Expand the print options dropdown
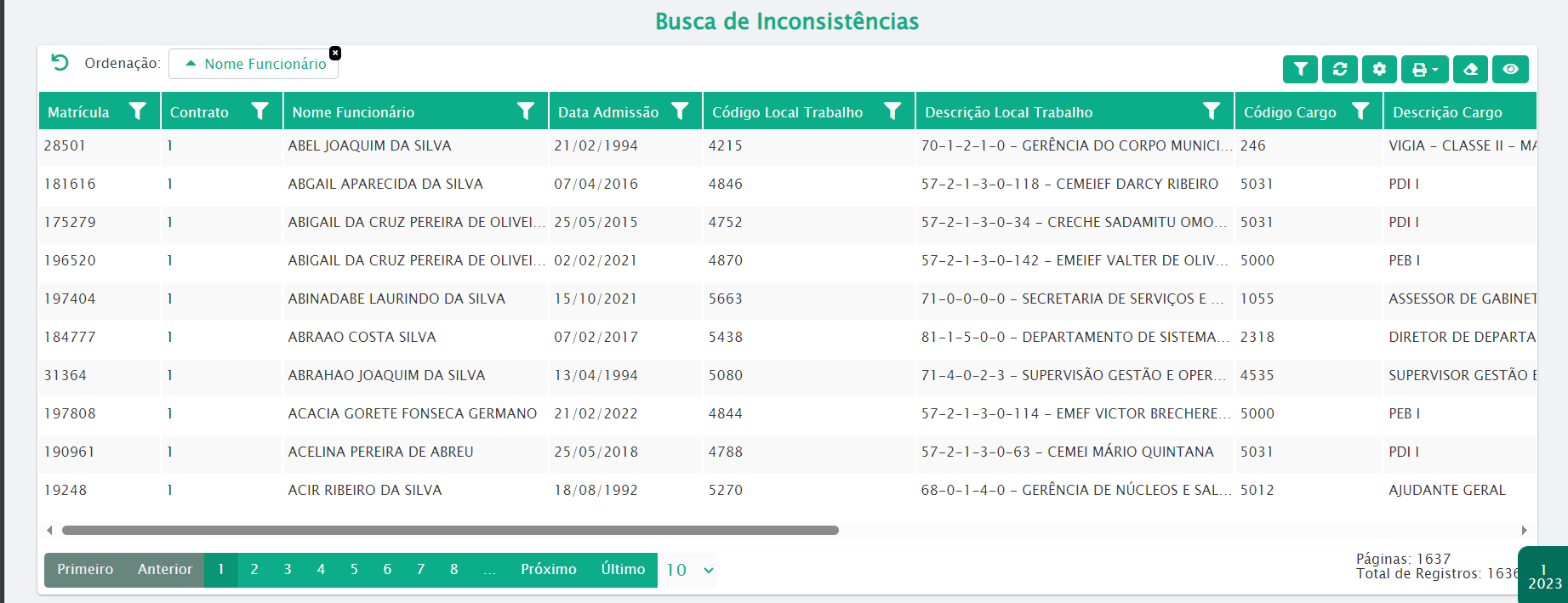Viewport: 1568px width, 603px height. click(1424, 69)
